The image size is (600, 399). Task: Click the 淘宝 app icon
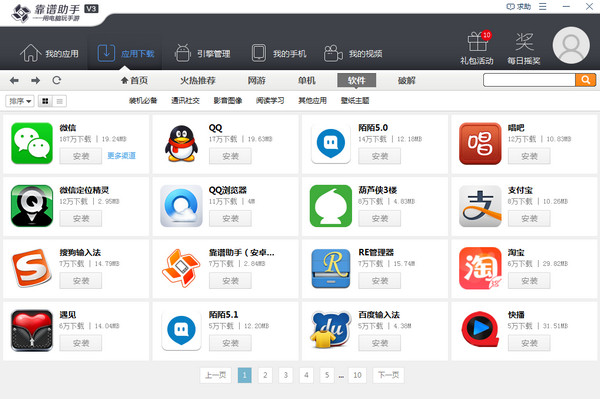coord(480,268)
